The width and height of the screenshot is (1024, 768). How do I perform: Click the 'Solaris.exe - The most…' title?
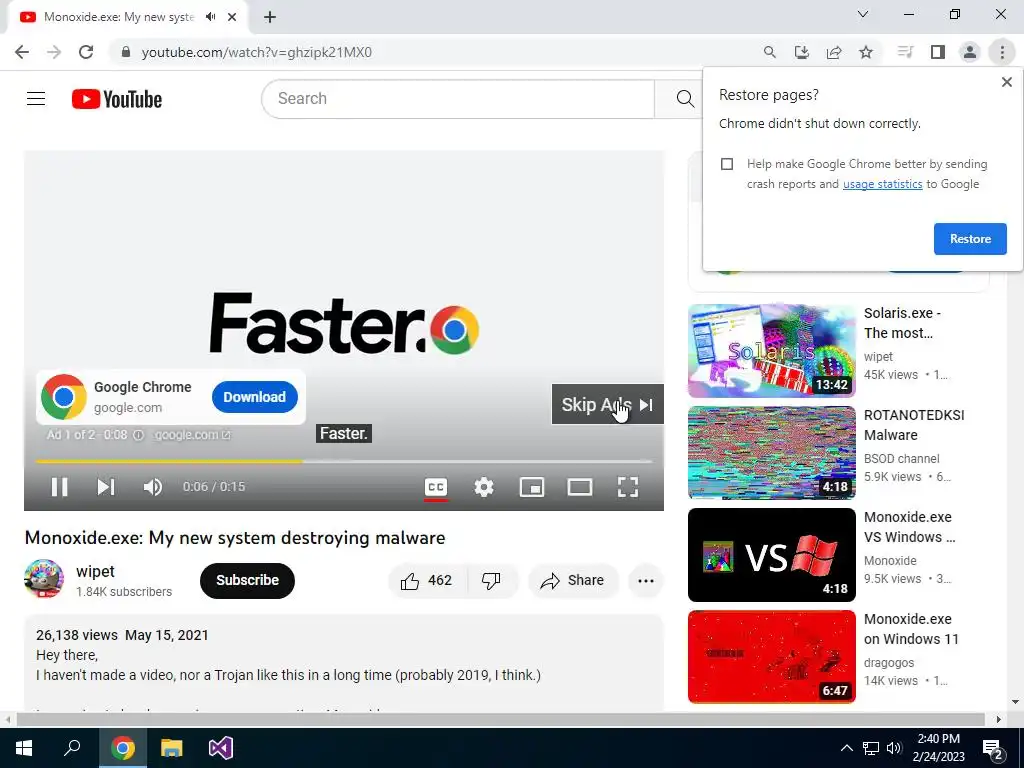tap(902, 323)
